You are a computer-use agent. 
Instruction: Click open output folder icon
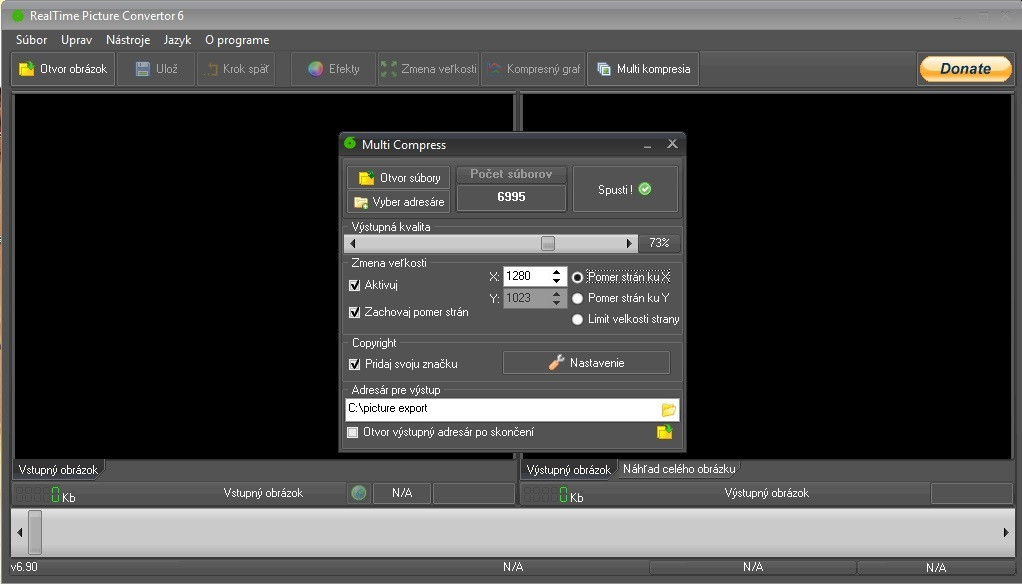coord(665,432)
